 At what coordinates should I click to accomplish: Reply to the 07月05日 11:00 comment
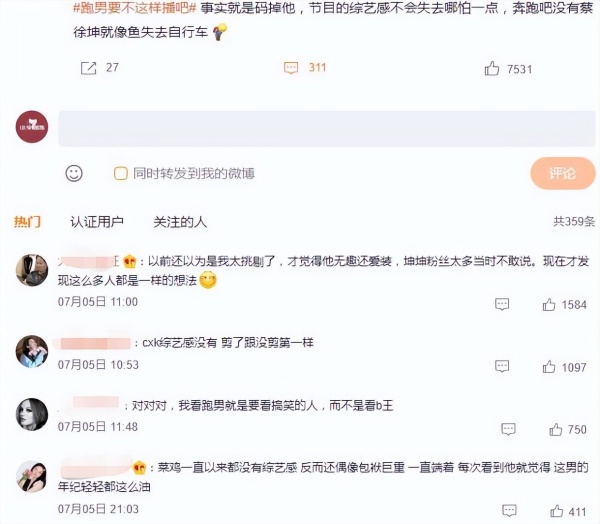point(502,304)
